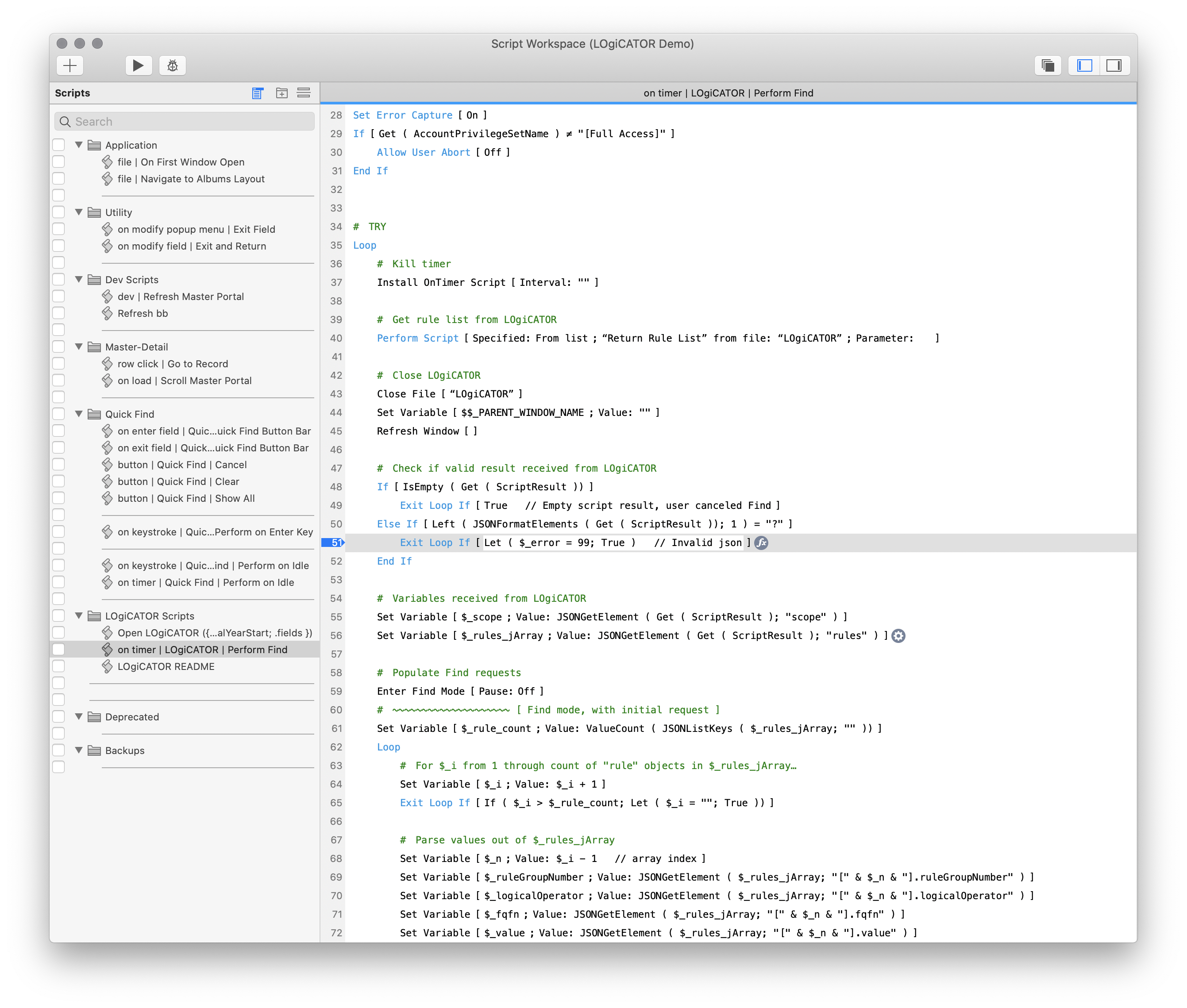Open the formula editor icon on line 51
Image resolution: width=1187 pixels, height=1008 pixels.
(759, 542)
